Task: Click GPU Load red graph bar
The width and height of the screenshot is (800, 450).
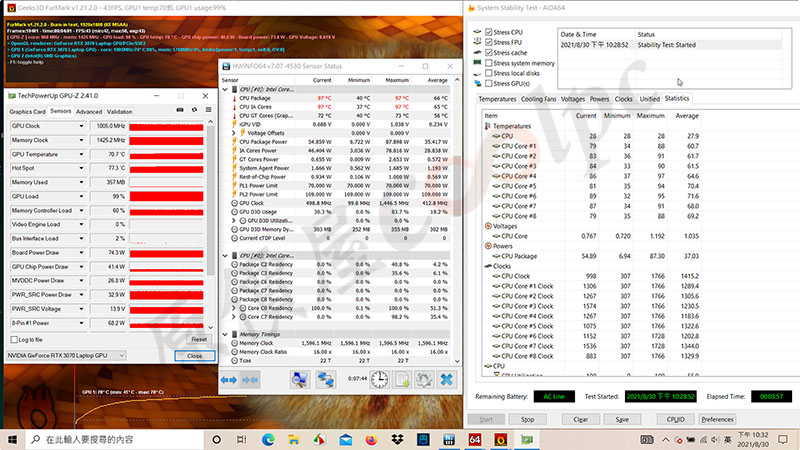Action: 166,196
